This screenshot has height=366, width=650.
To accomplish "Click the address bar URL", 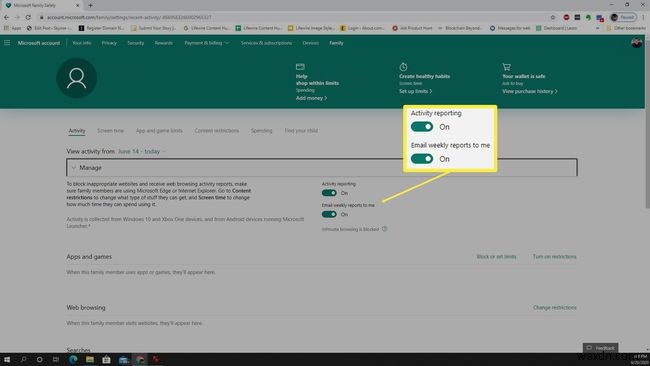I will tap(129, 17).
